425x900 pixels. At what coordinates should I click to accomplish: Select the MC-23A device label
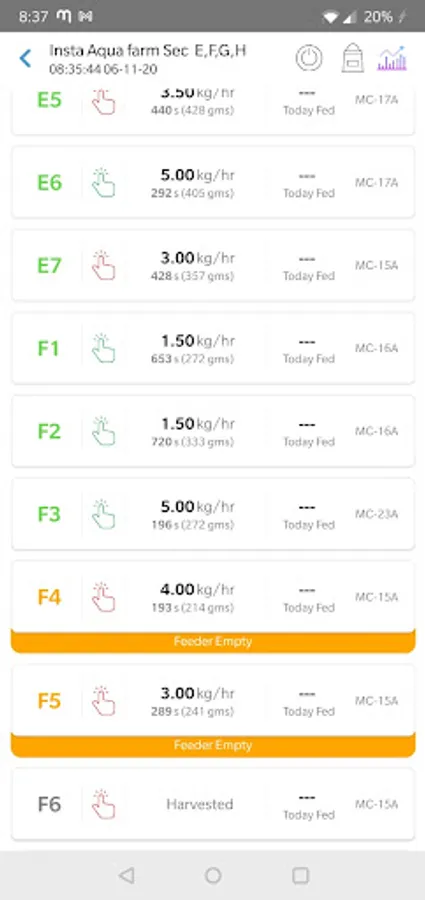coord(376,514)
